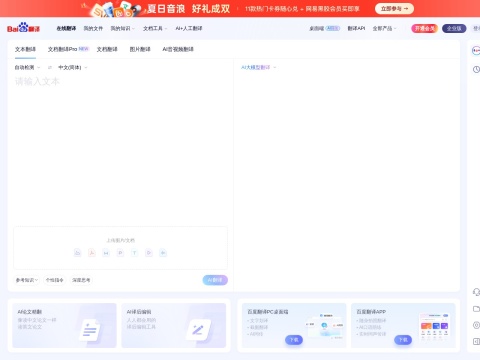The image size is (480, 360).
Task: Expand 我的知识 menu in top navigation
Action: tap(123, 28)
